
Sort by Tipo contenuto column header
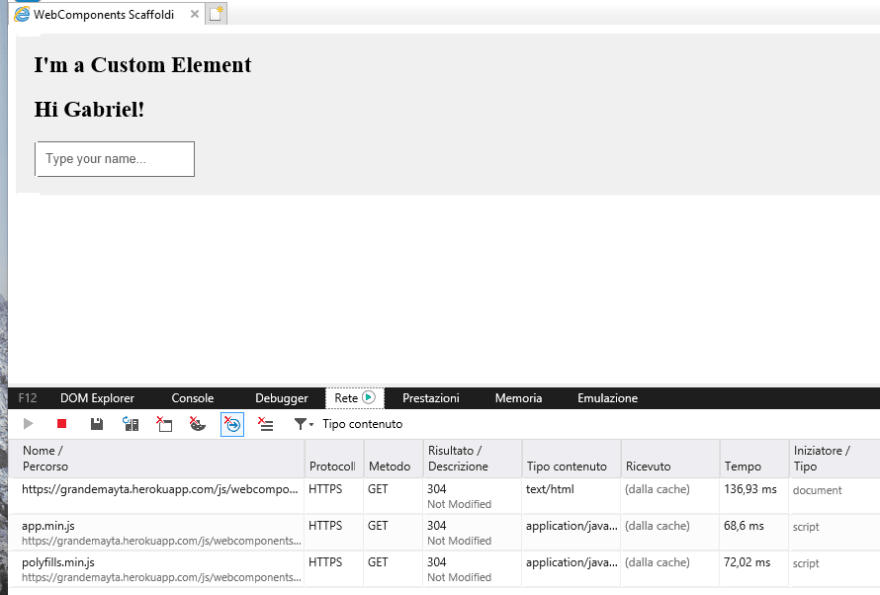[571, 459]
